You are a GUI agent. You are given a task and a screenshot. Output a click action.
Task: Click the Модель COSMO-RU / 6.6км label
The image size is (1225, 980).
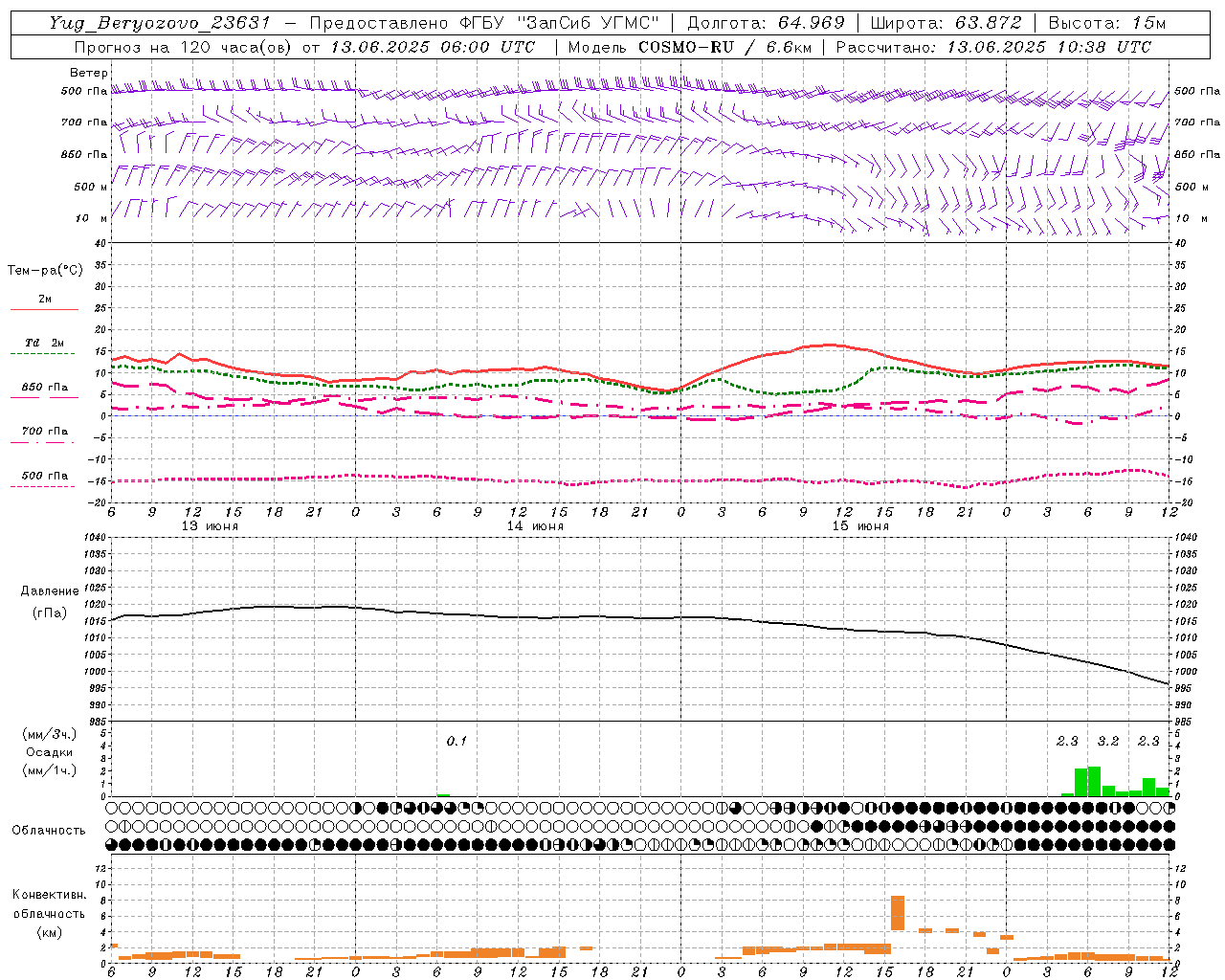tap(689, 47)
